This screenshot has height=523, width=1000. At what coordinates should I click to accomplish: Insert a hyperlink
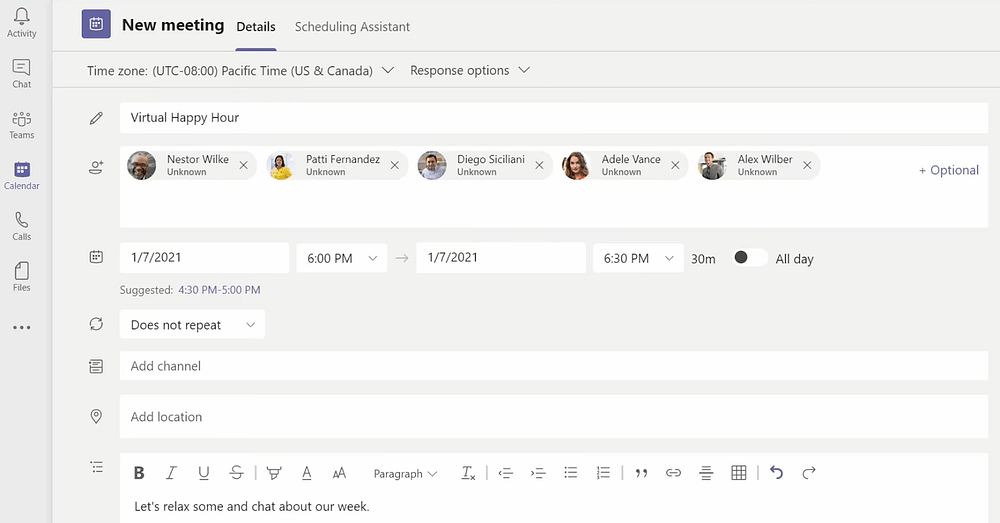pos(673,473)
